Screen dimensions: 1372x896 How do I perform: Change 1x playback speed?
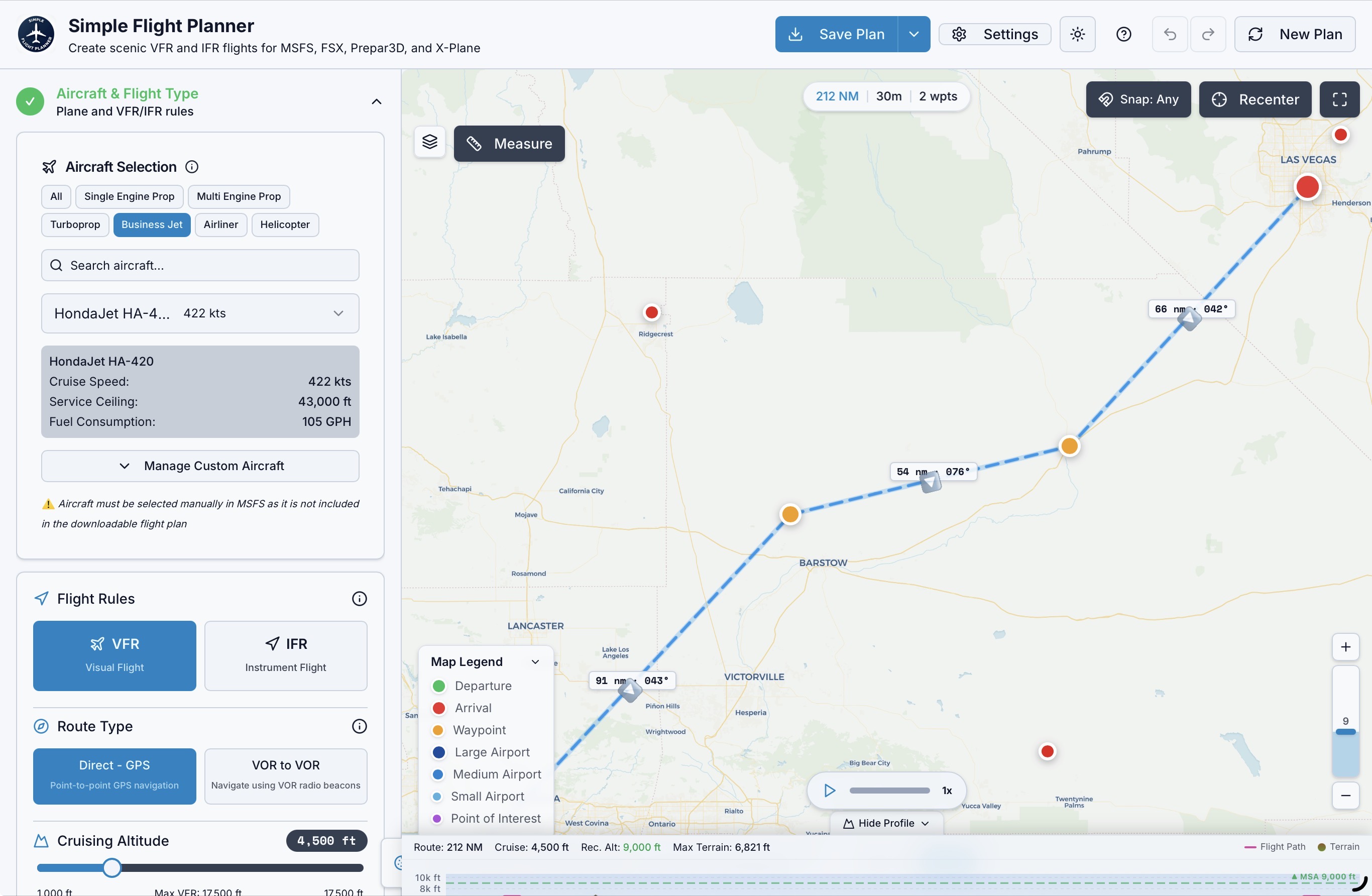[947, 791]
